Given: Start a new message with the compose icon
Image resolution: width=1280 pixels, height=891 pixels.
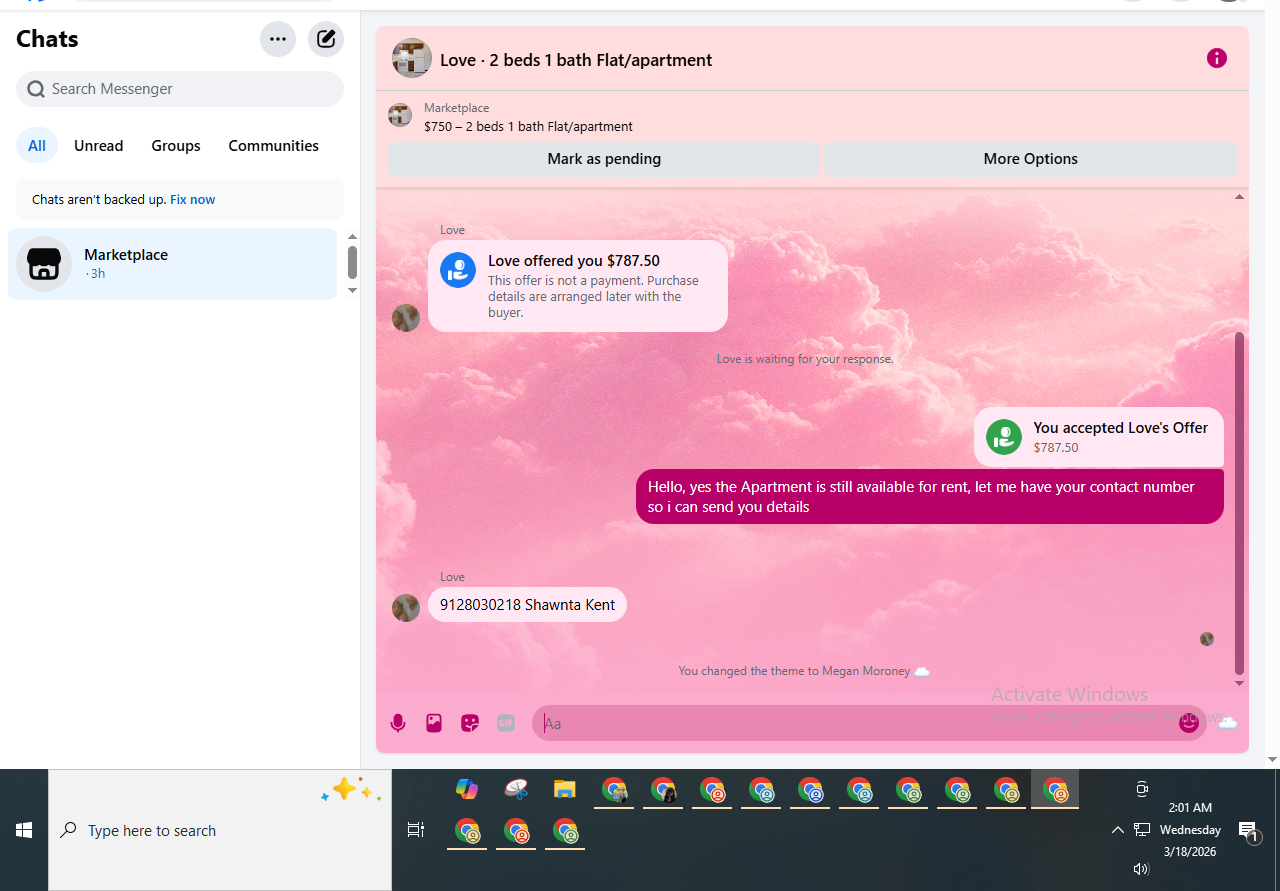Looking at the screenshot, I should click(x=326, y=39).
